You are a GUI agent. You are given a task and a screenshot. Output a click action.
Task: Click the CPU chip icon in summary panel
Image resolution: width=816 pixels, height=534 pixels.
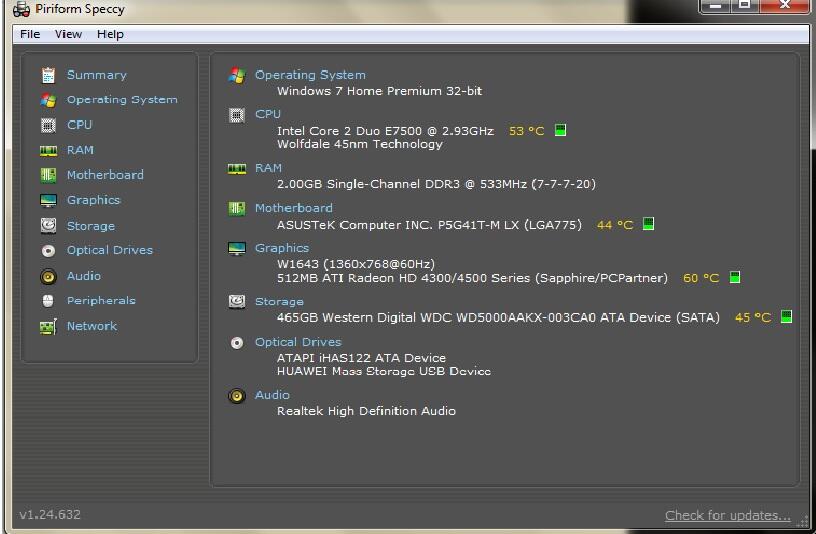pyautogui.click(x=237, y=115)
